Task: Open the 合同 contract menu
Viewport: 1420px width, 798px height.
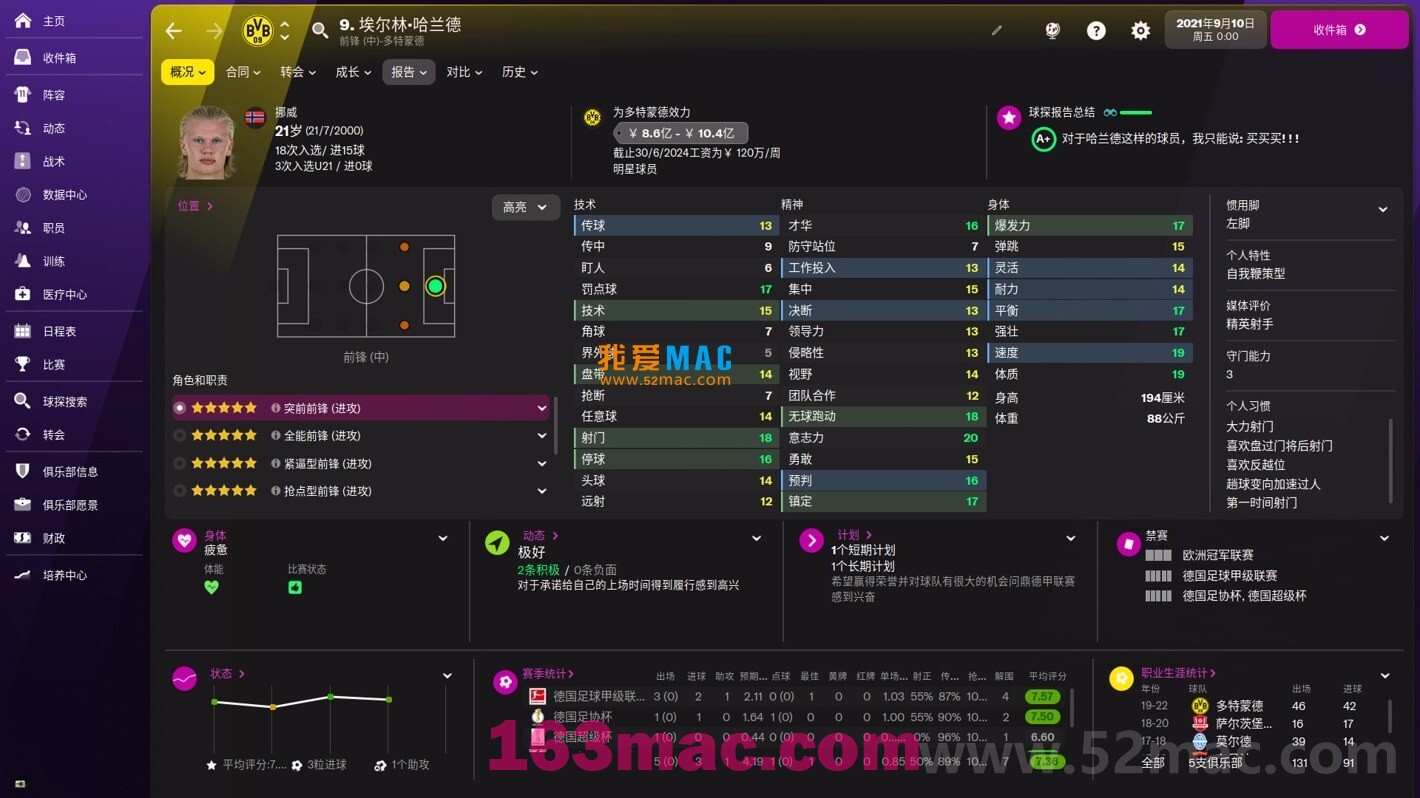Action: coord(243,72)
